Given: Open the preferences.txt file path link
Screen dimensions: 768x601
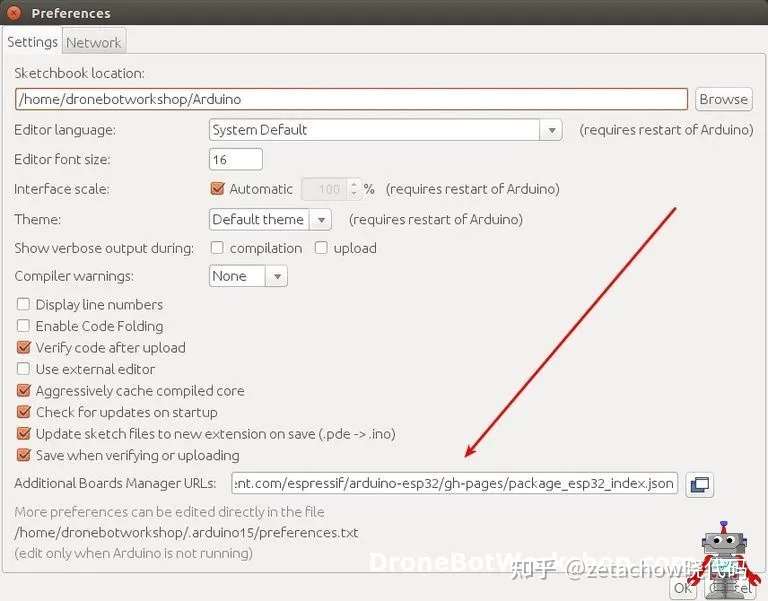Looking at the screenshot, I should (x=186, y=532).
